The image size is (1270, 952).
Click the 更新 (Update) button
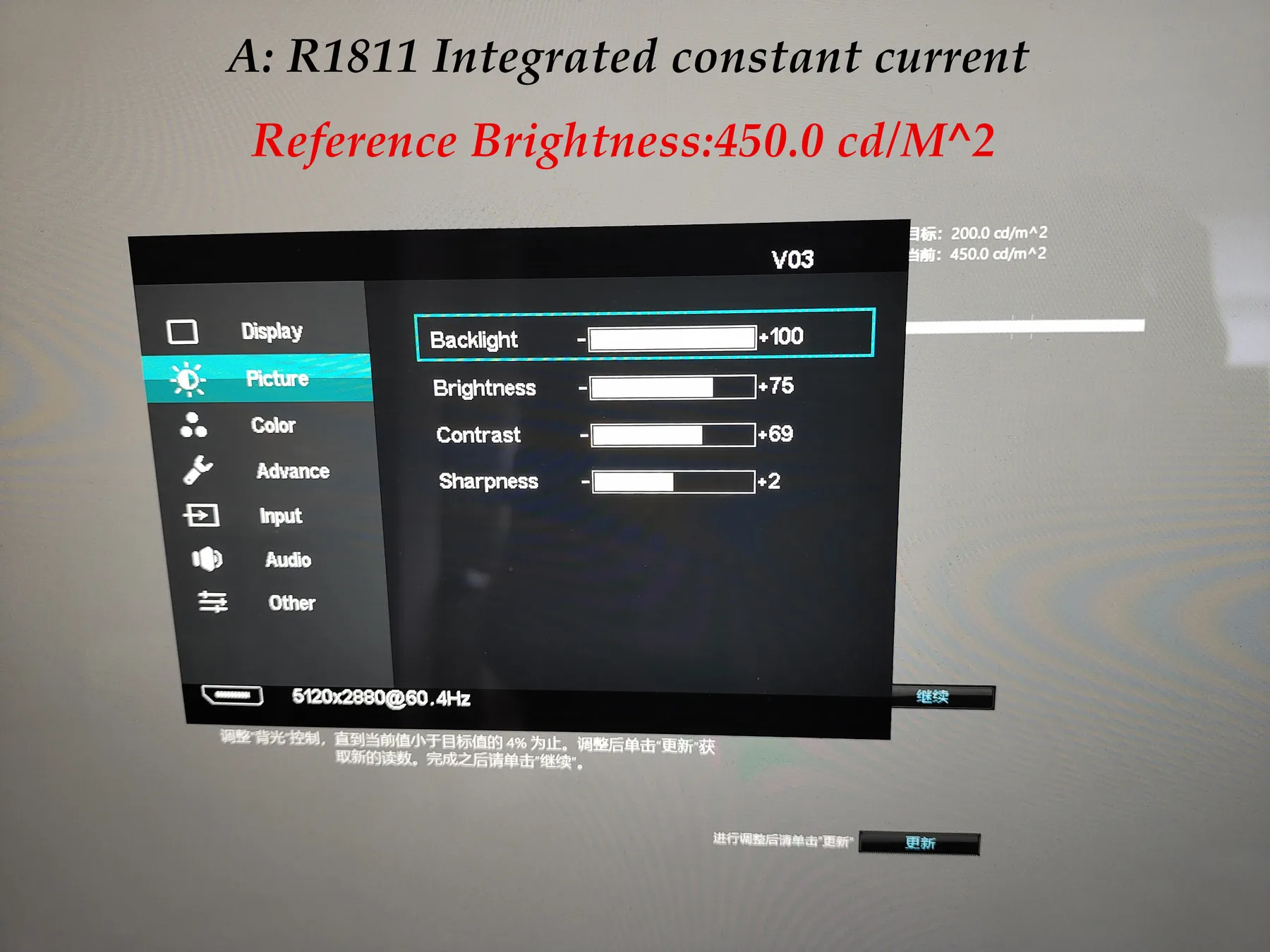click(x=919, y=843)
